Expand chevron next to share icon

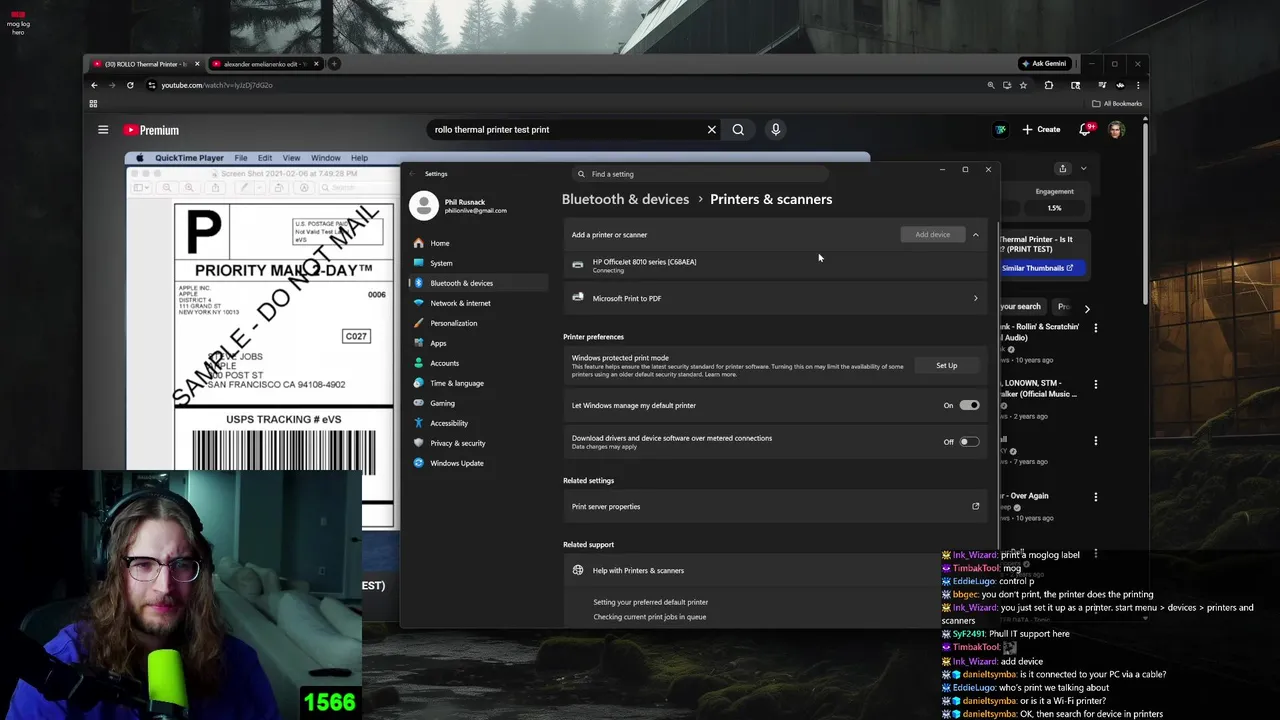(x=1083, y=168)
